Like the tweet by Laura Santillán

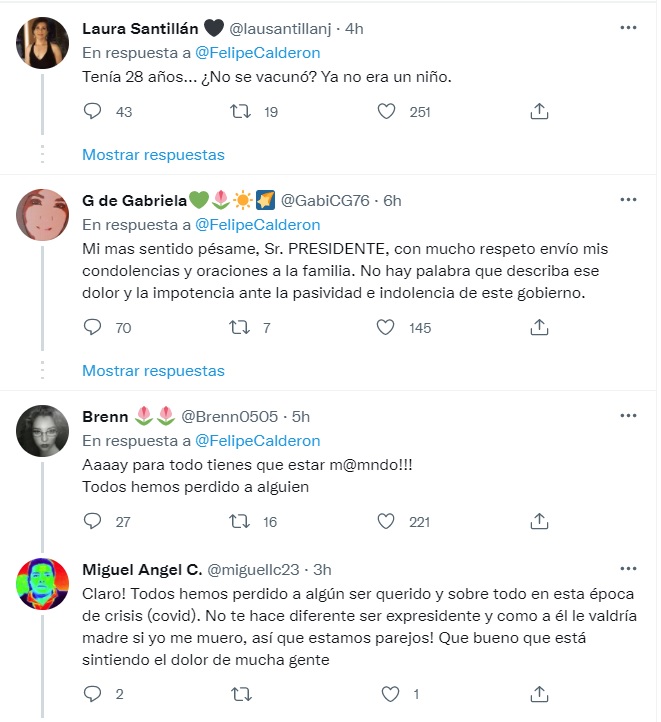(386, 112)
